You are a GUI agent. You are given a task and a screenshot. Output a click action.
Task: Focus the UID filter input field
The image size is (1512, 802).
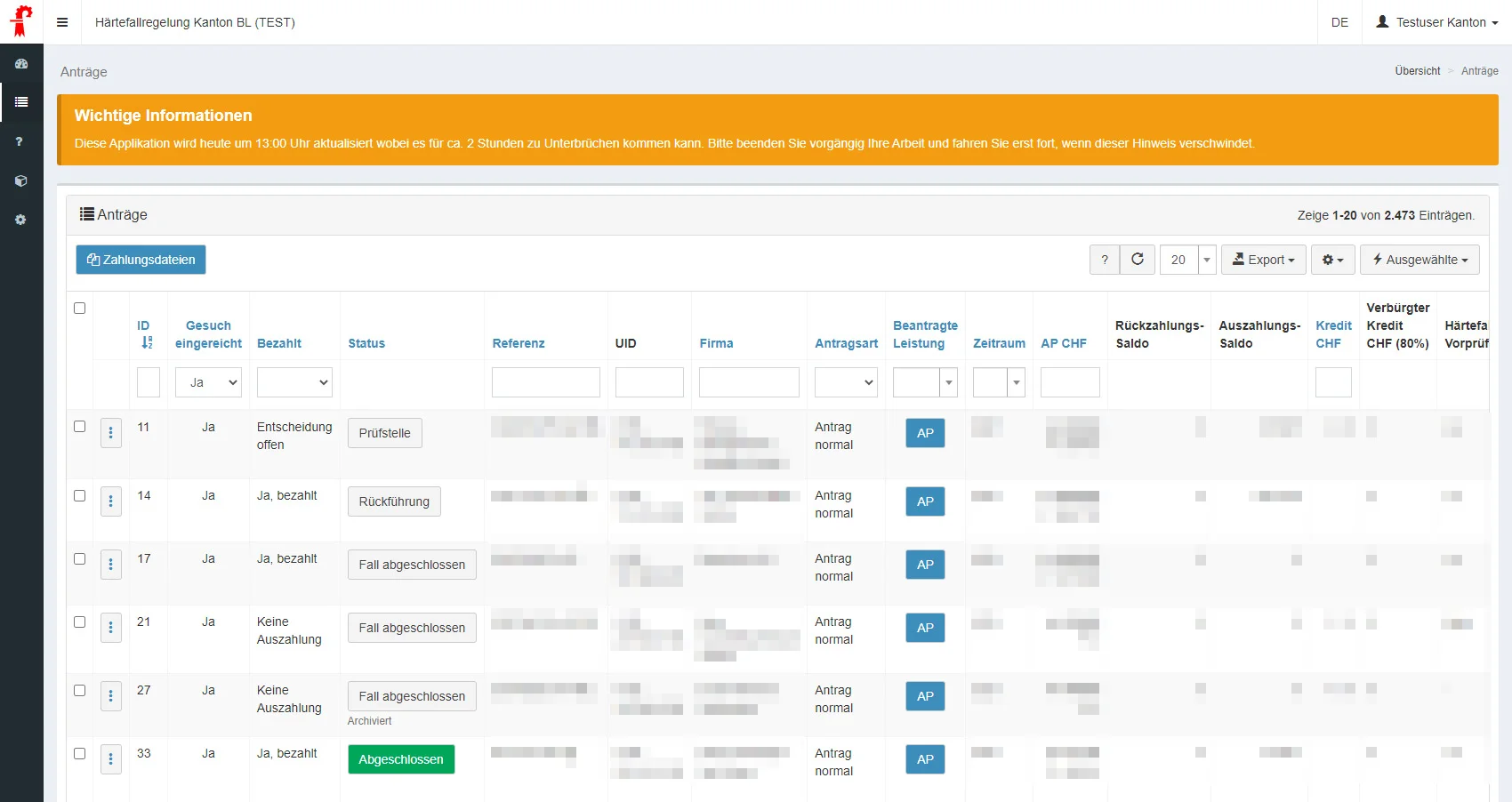click(649, 382)
